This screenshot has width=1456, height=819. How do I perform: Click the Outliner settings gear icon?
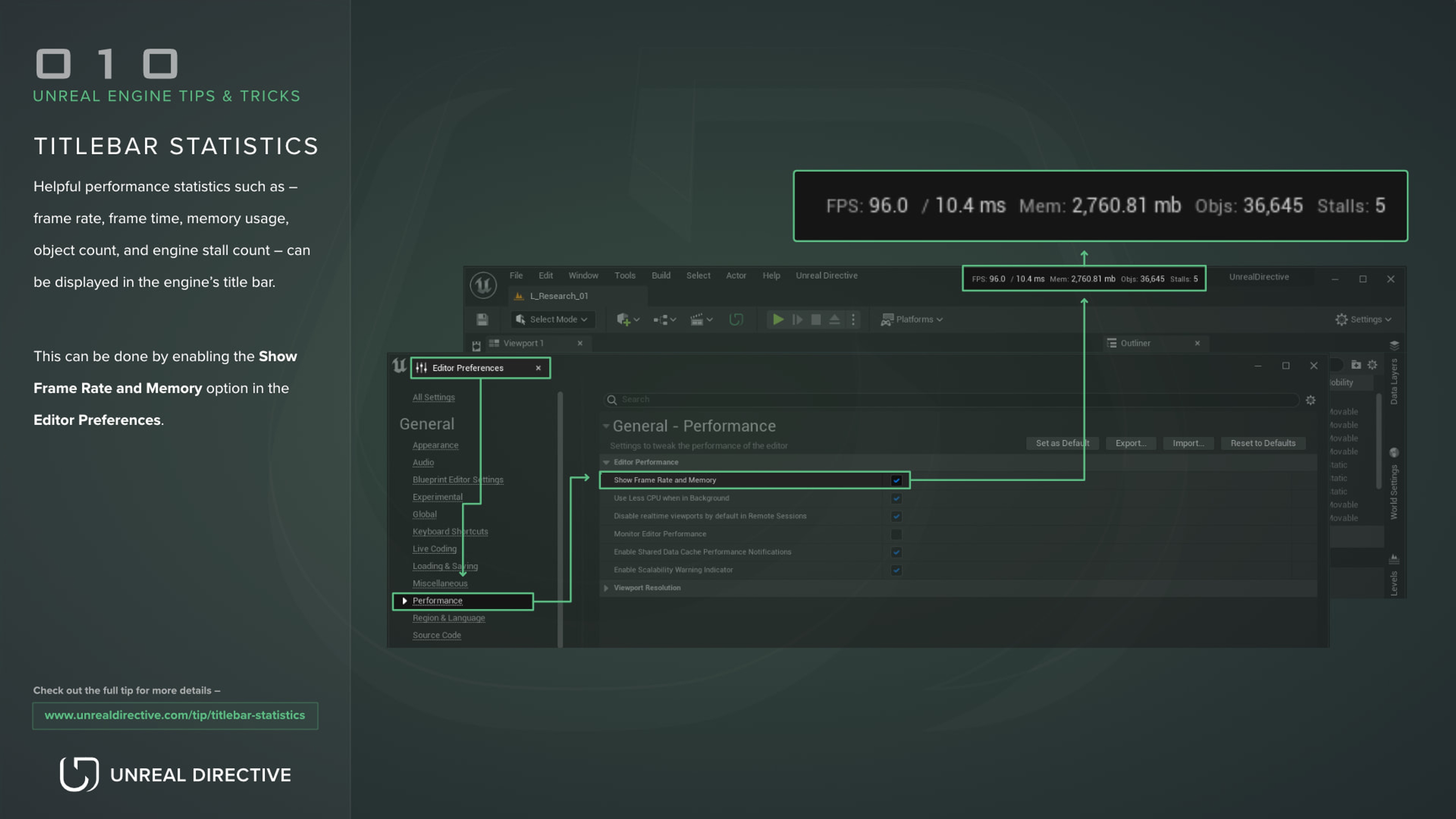pyautogui.click(x=1372, y=364)
